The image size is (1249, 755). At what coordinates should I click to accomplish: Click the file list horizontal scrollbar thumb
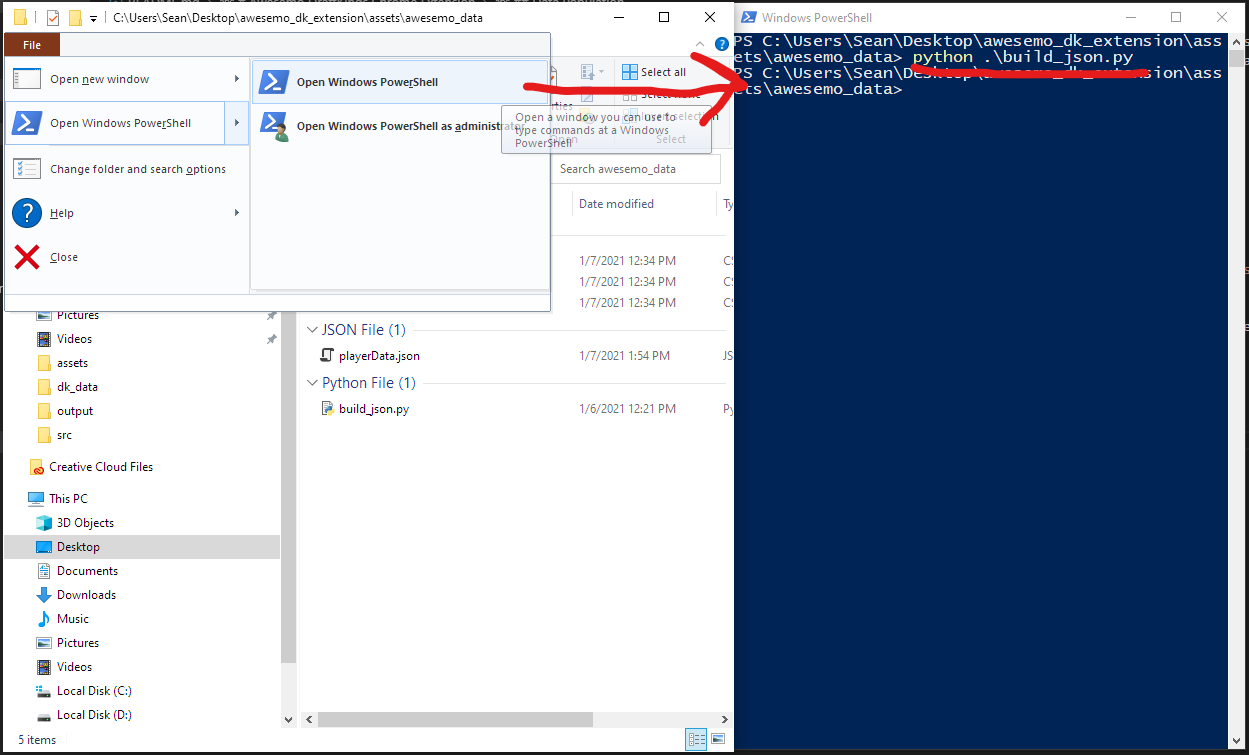click(455, 719)
